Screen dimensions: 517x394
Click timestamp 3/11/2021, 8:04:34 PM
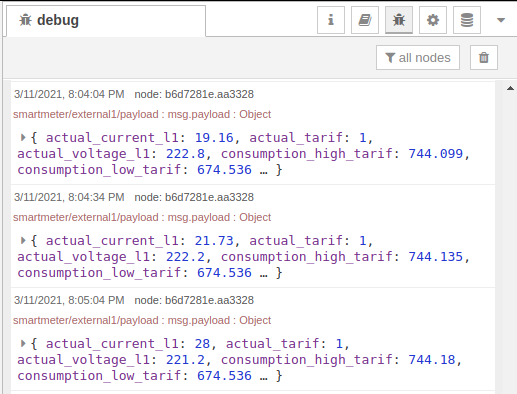(x=69, y=197)
